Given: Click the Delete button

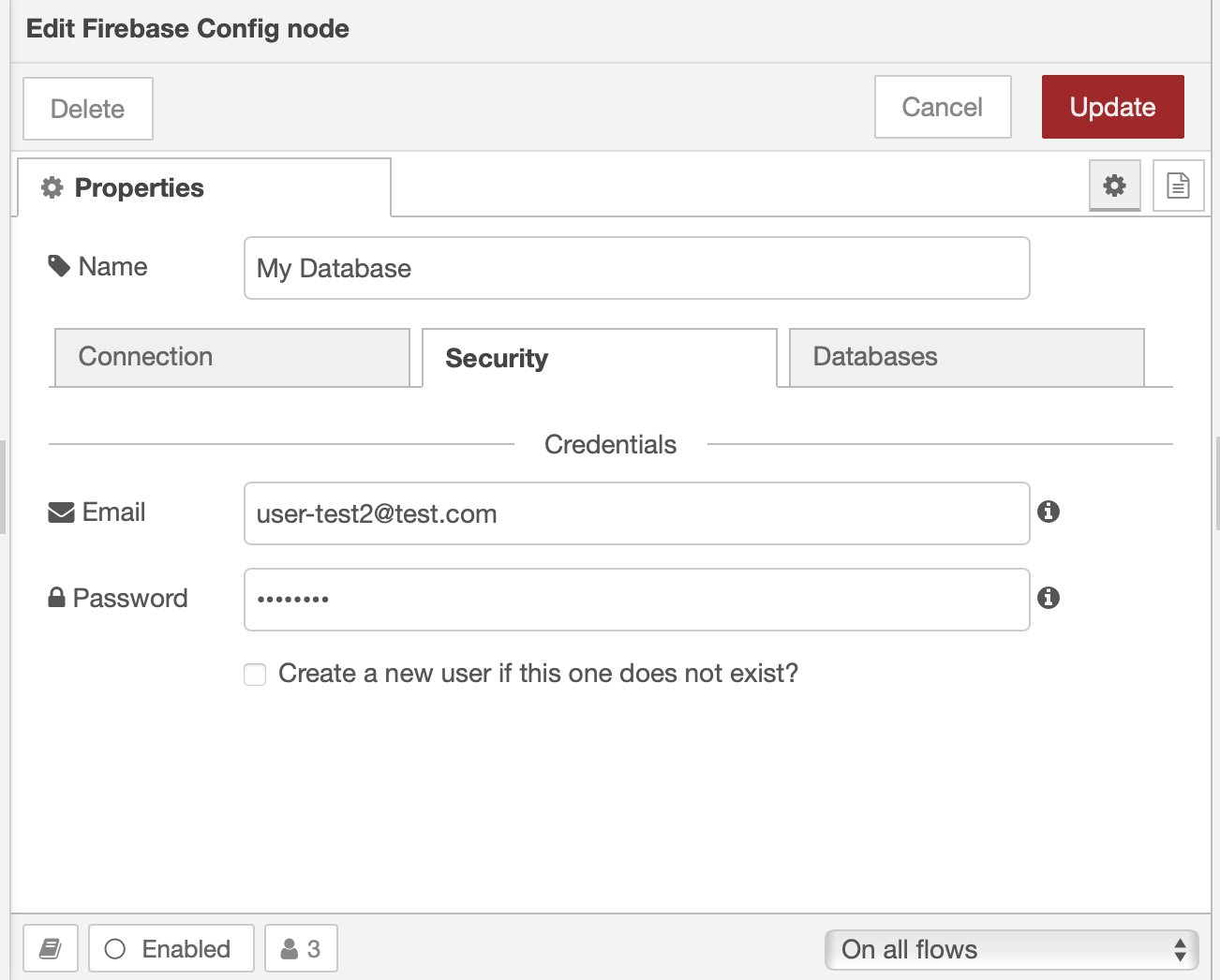Looking at the screenshot, I should pyautogui.click(x=88, y=109).
